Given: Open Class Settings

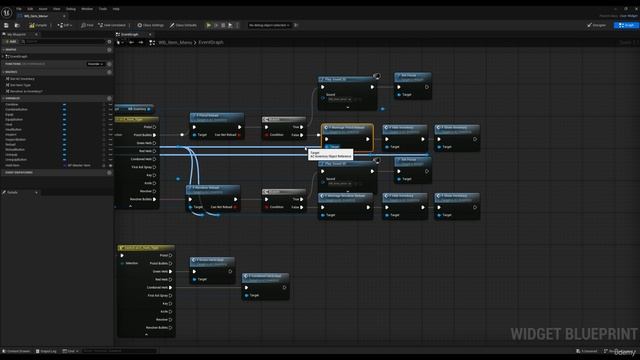Looking at the screenshot, I should (151, 25).
